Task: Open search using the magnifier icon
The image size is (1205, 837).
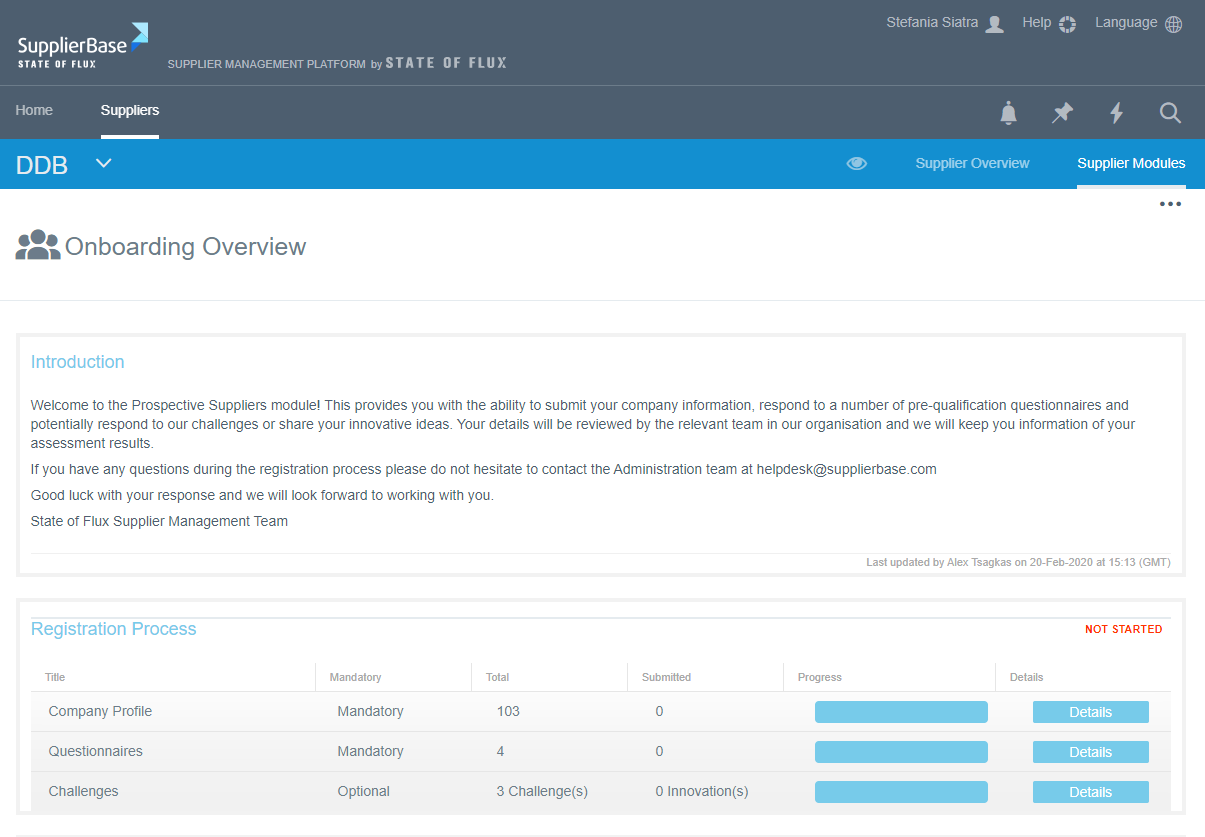Action: click(x=1170, y=113)
